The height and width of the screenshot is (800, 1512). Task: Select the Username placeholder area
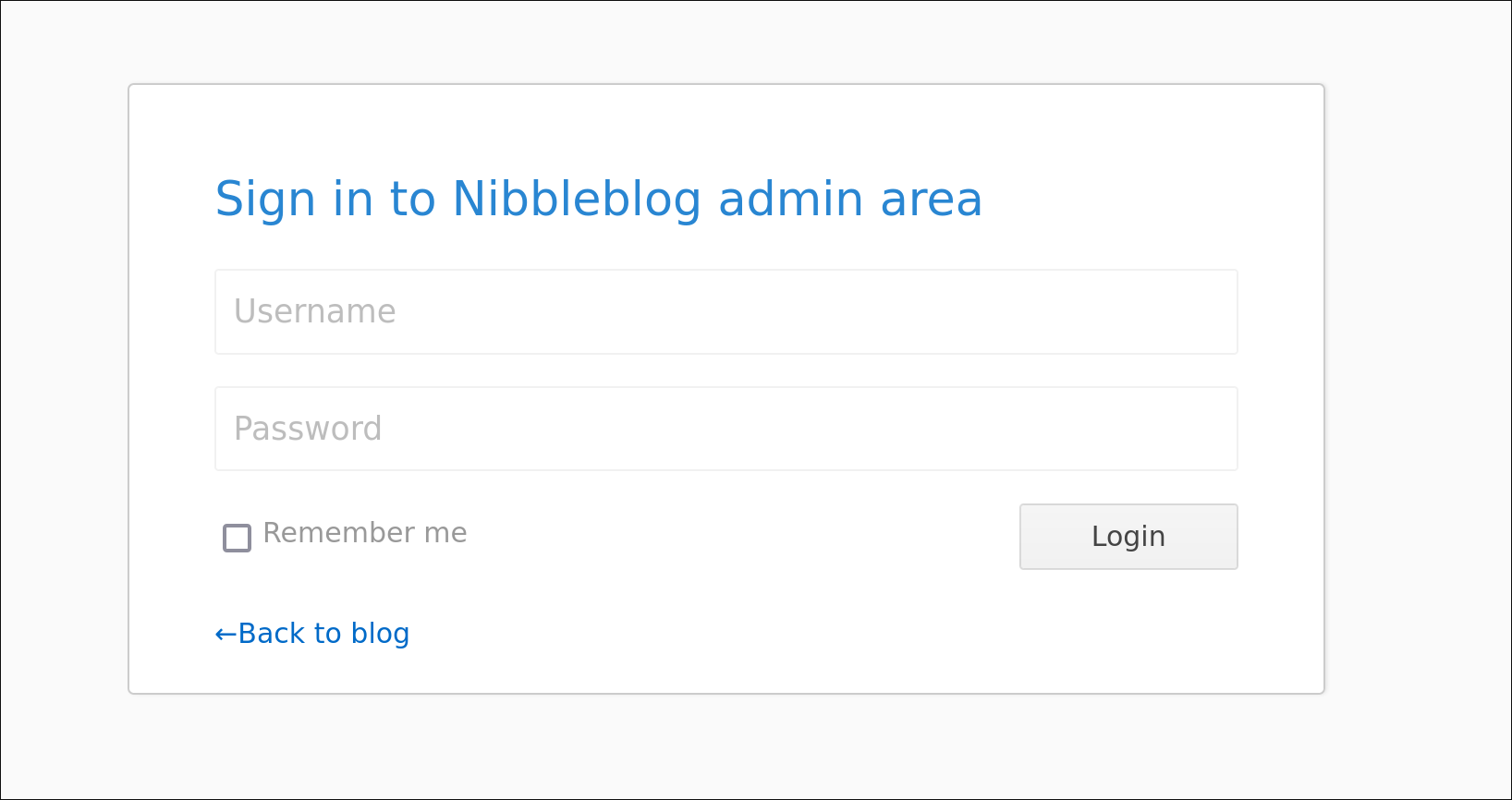314,311
